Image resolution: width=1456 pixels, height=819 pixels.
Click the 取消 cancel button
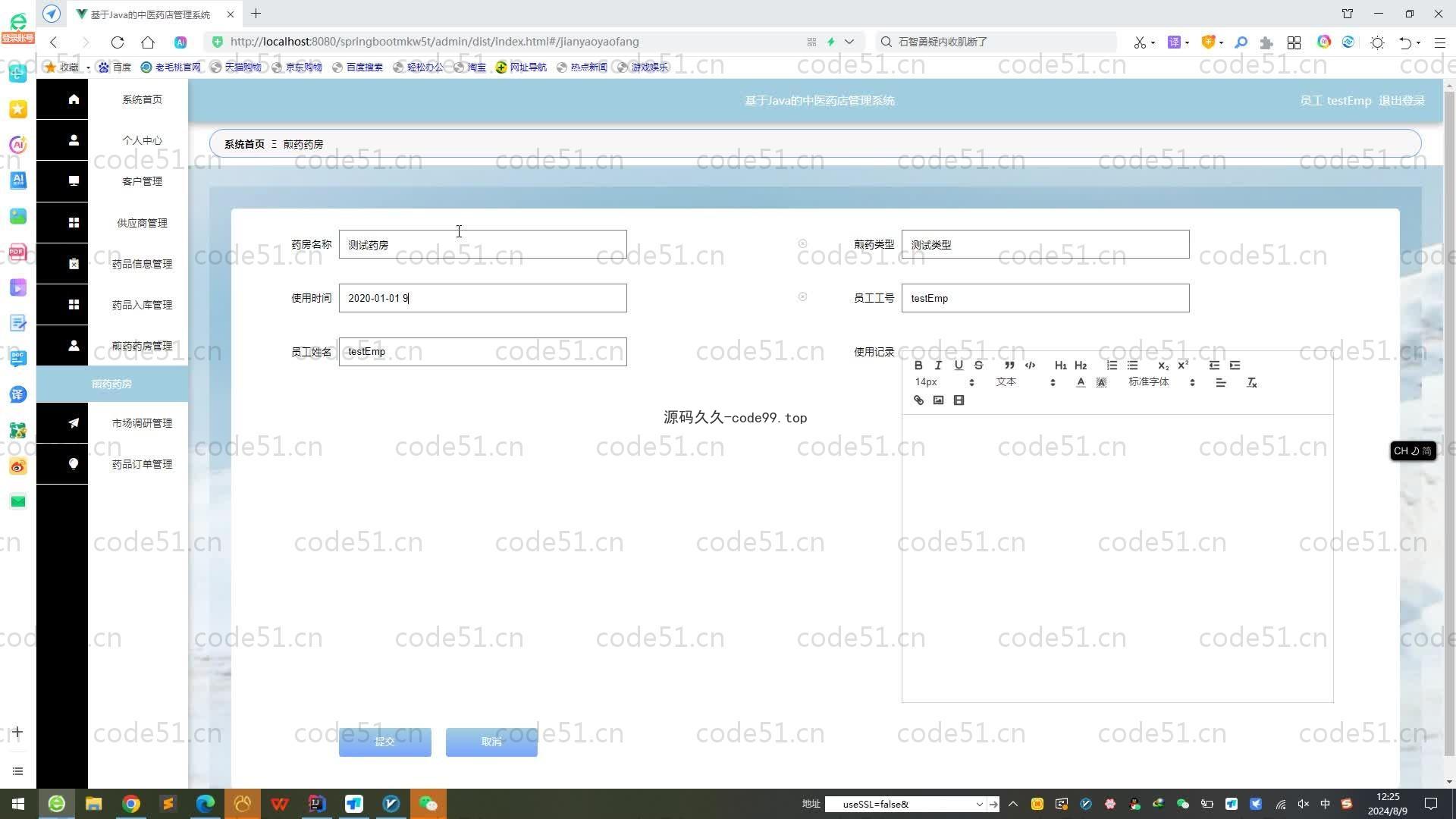pos(491,742)
